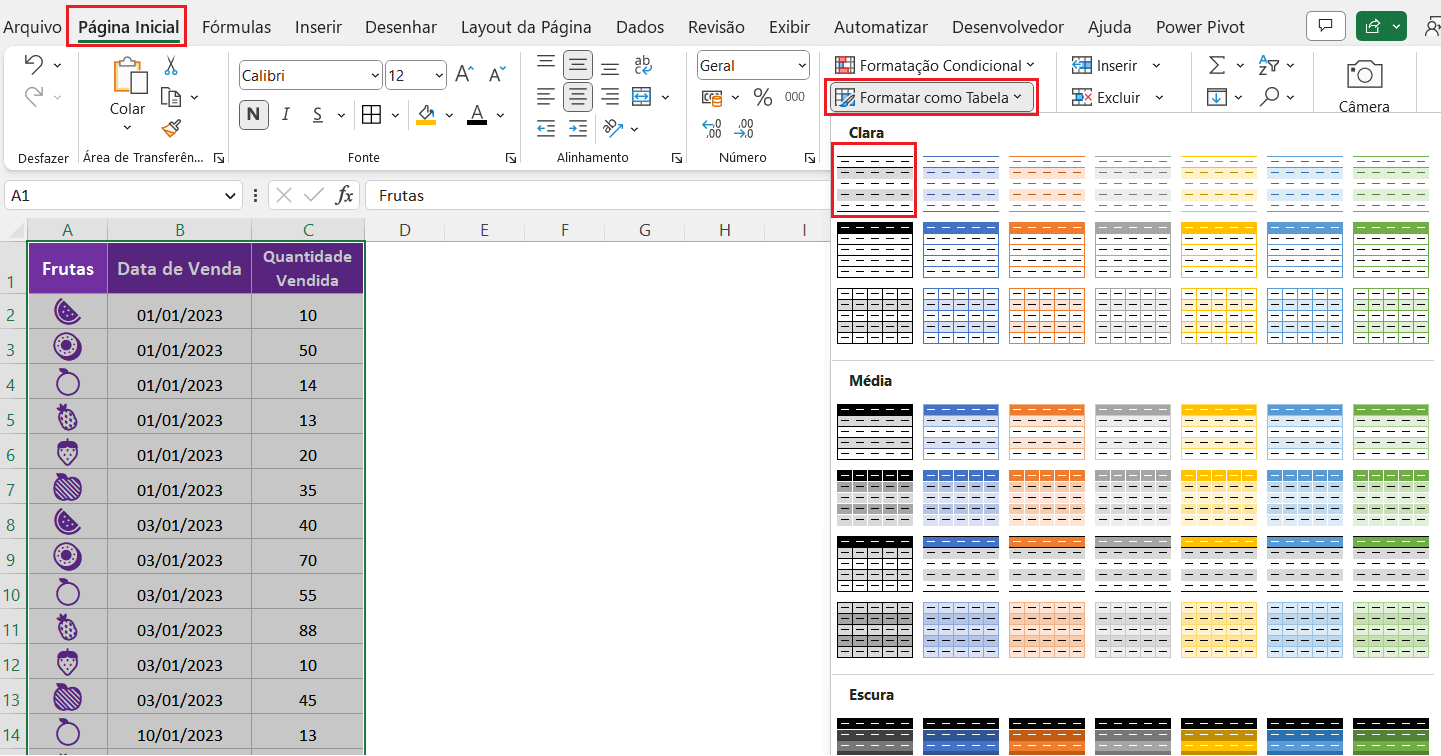This screenshot has width=1441, height=756.
Task: Click the Insert Function fx icon
Action: (x=344, y=195)
